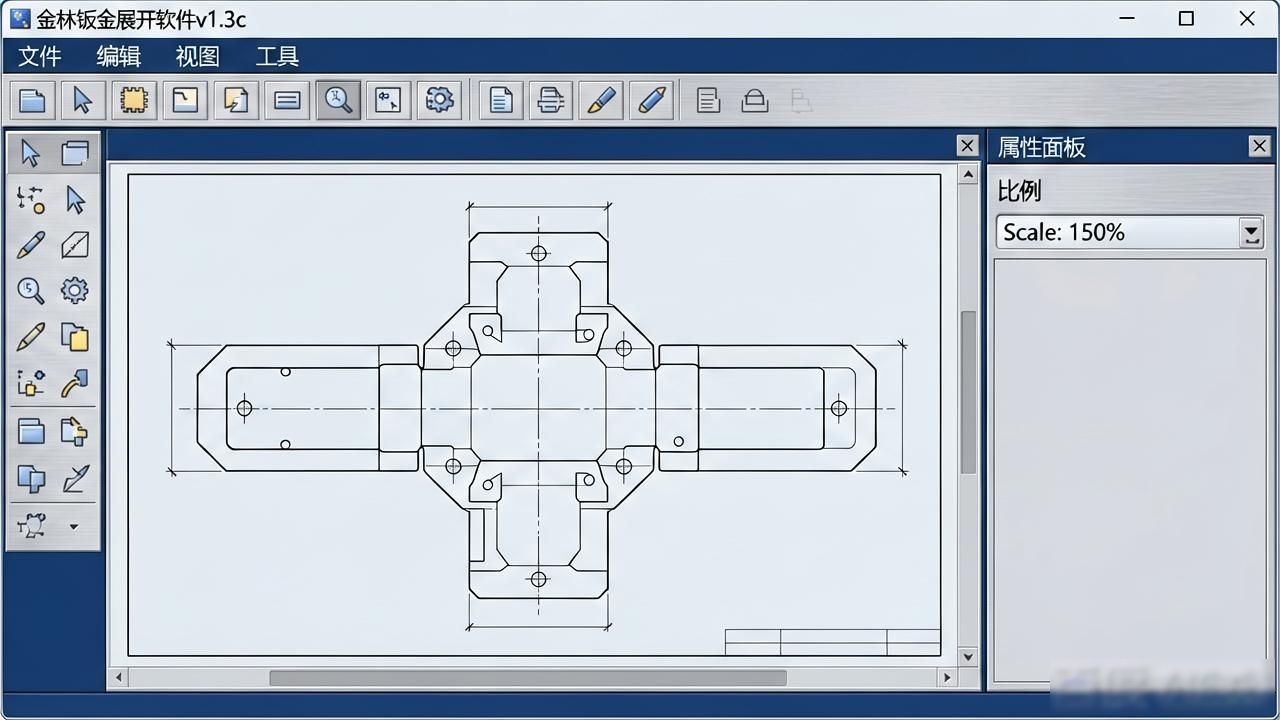
Task: Open the 视图 menu
Action: click(198, 56)
